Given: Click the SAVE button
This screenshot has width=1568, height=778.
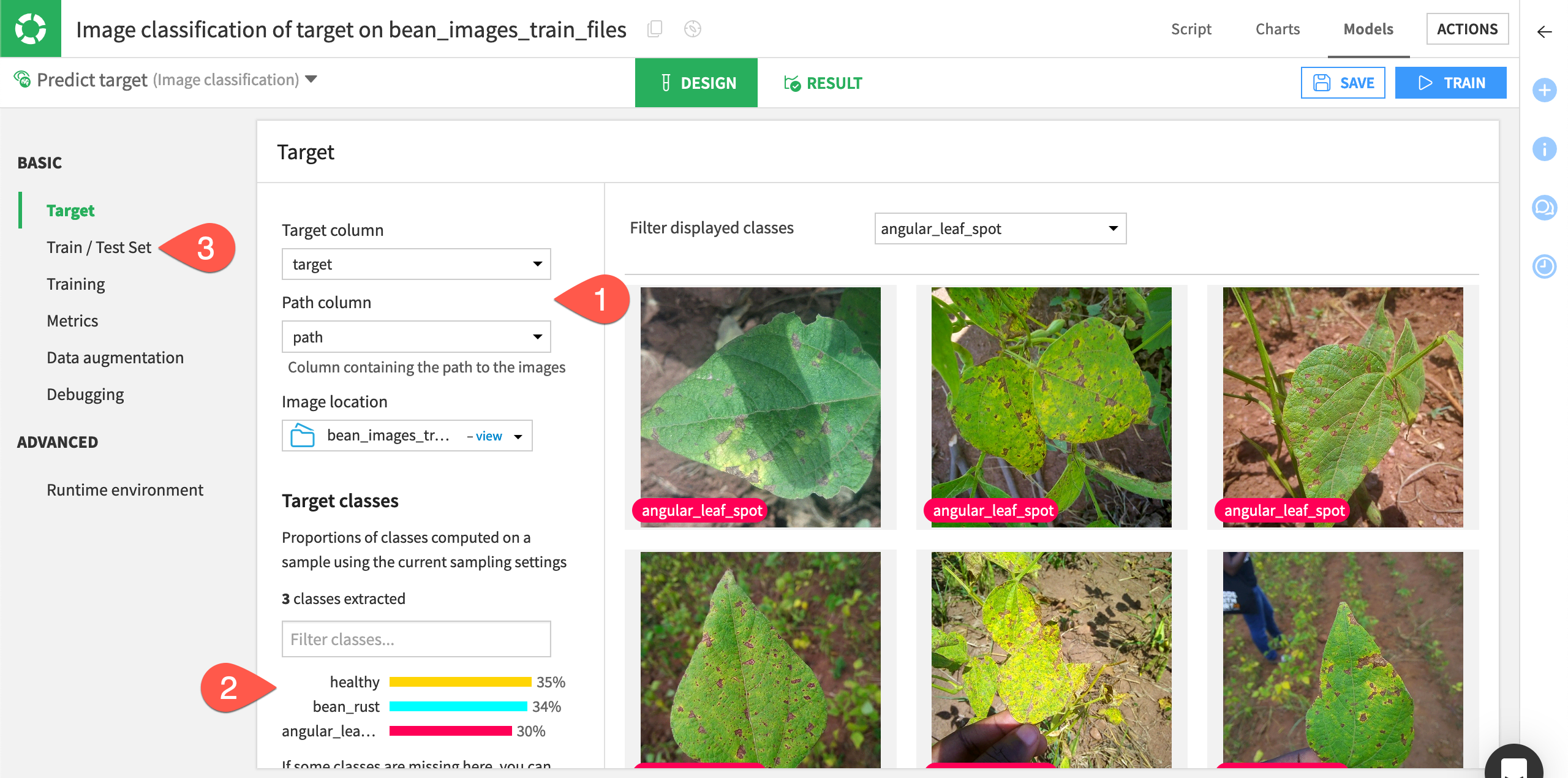Looking at the screenshot, I should coord(1343,83).
